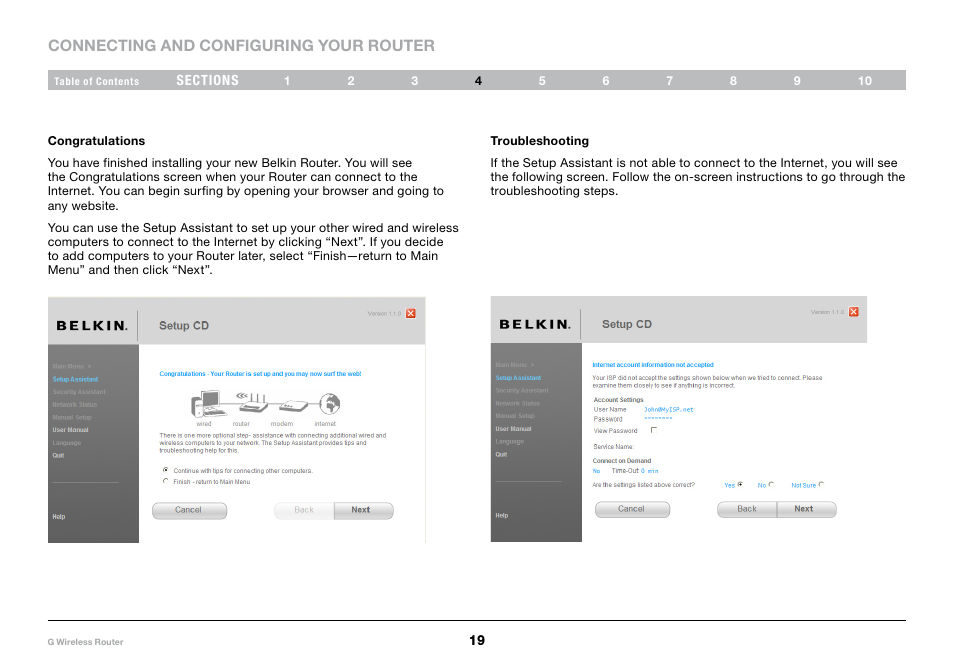954x668 pixels.
Task: Click Back in the troubleshooting window
Action: [x=747, y=509]
